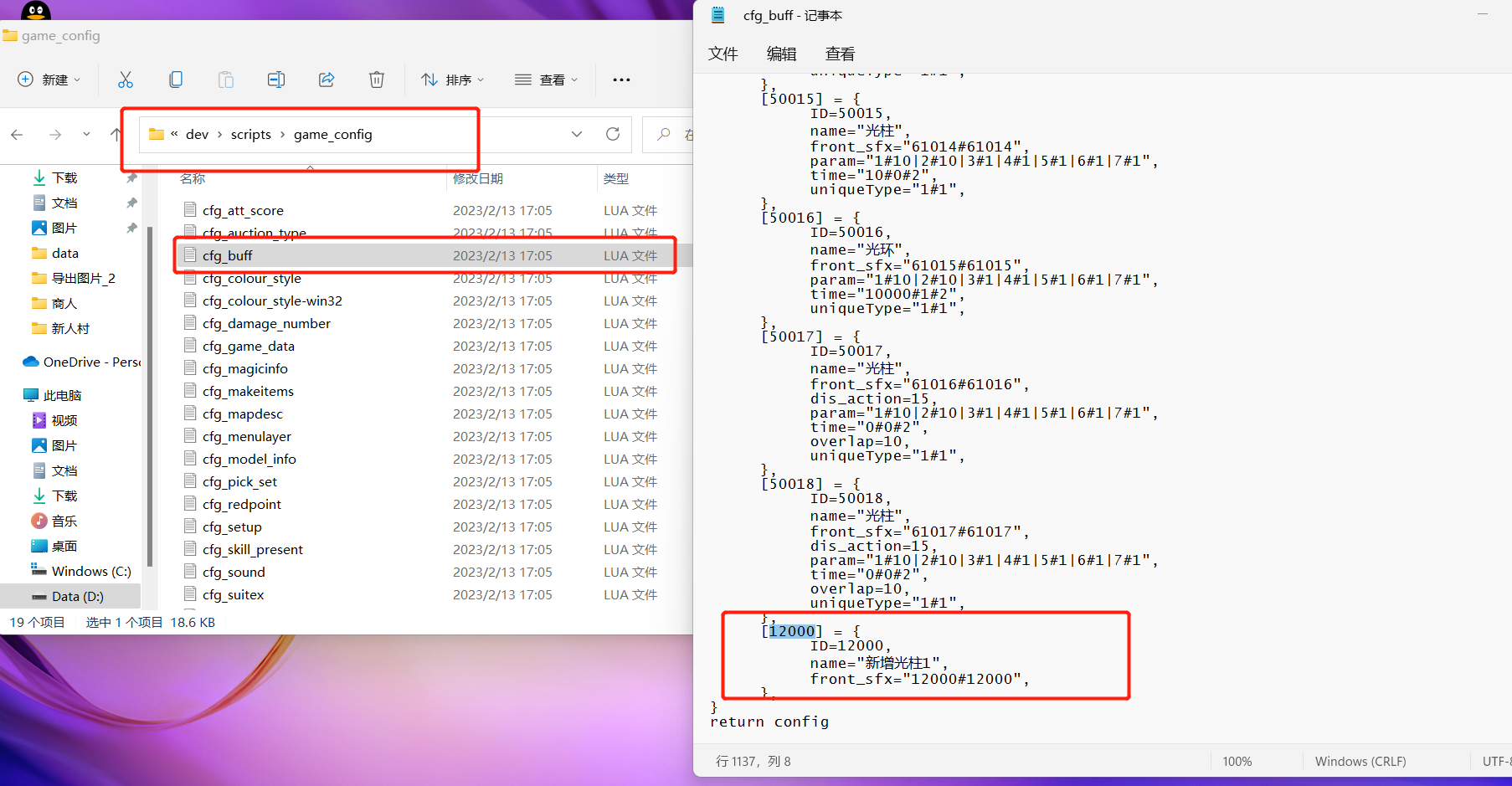
Task: Click the Rename icon in Explorer toolbar
Action: click(x=276, y=80)
